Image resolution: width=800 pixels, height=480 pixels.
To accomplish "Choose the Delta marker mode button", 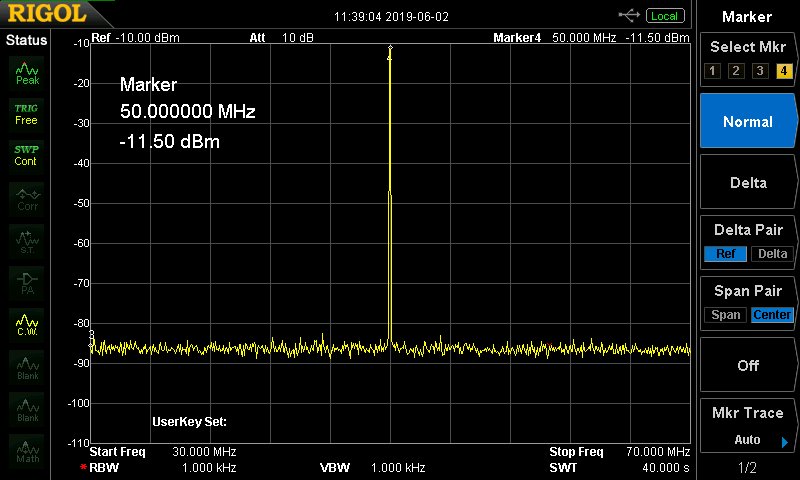I will (747, 183).
